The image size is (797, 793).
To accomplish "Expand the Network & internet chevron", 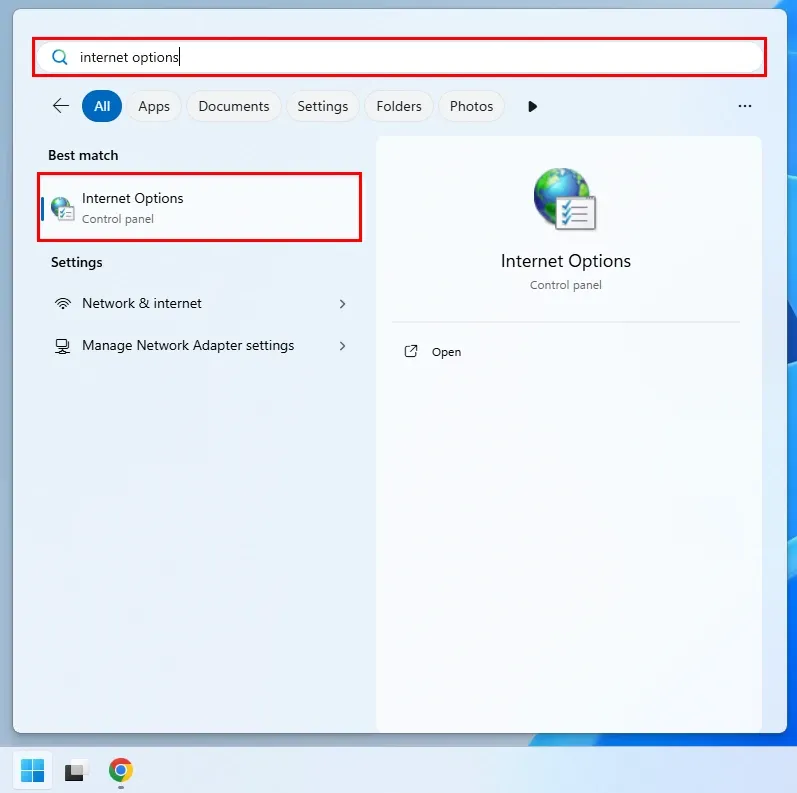I will pos(342,304).
